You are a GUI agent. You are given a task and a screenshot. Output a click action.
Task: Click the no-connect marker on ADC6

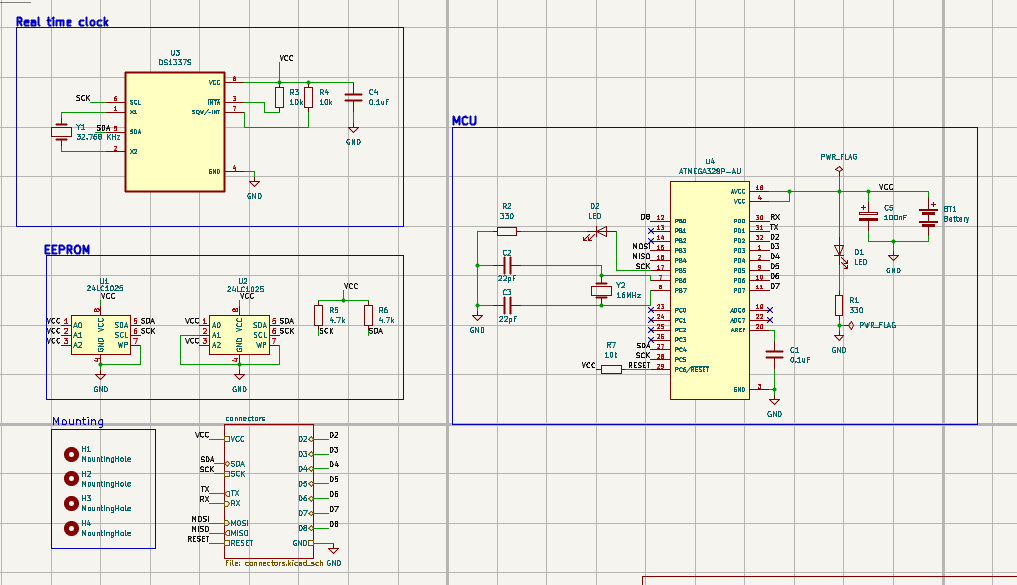click(770, 310)
